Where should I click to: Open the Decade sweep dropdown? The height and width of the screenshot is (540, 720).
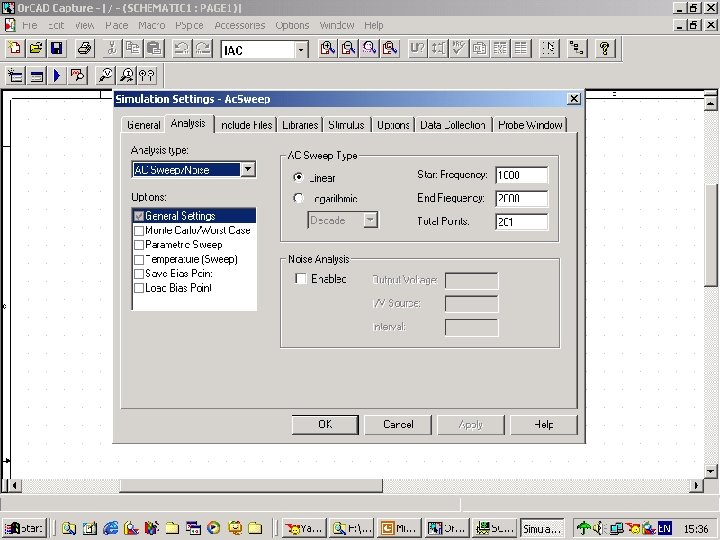coord(371,220)
